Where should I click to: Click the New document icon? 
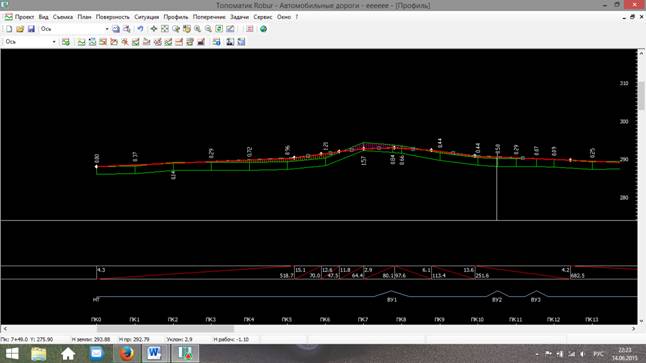coord(9,29)
